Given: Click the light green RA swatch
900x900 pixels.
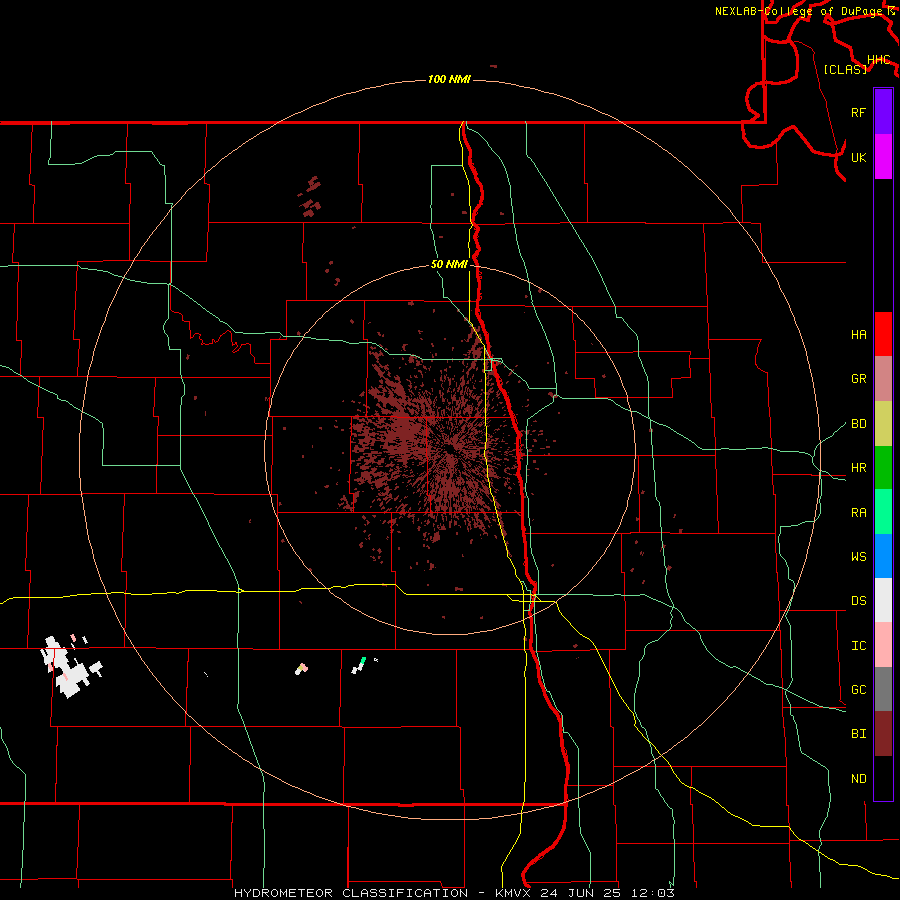Looking at the screenshot, I should click(883, 511).
